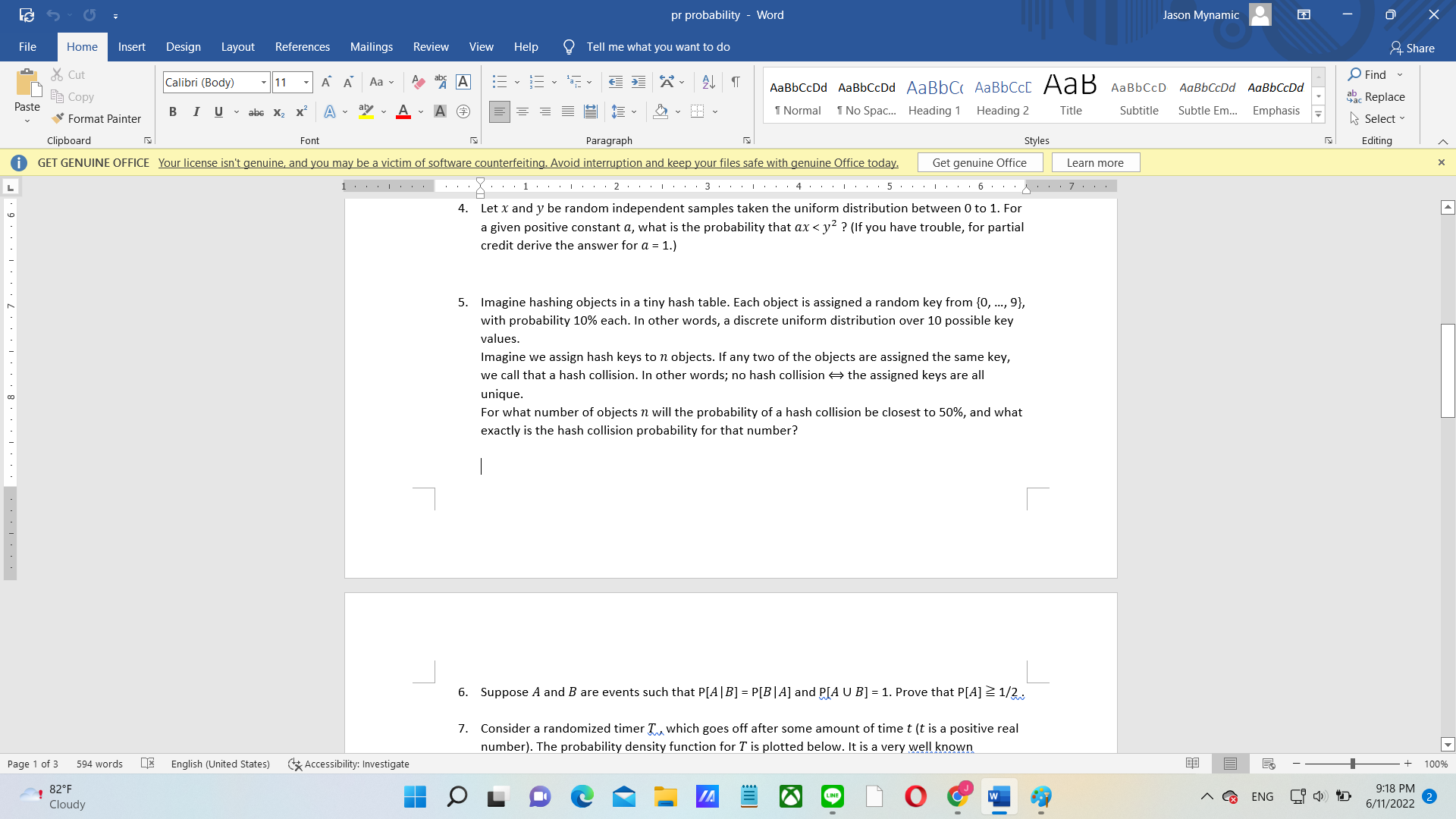Show paragraph marks with pilcrow icon
The image size is (1456, 819).
[735, 82]
